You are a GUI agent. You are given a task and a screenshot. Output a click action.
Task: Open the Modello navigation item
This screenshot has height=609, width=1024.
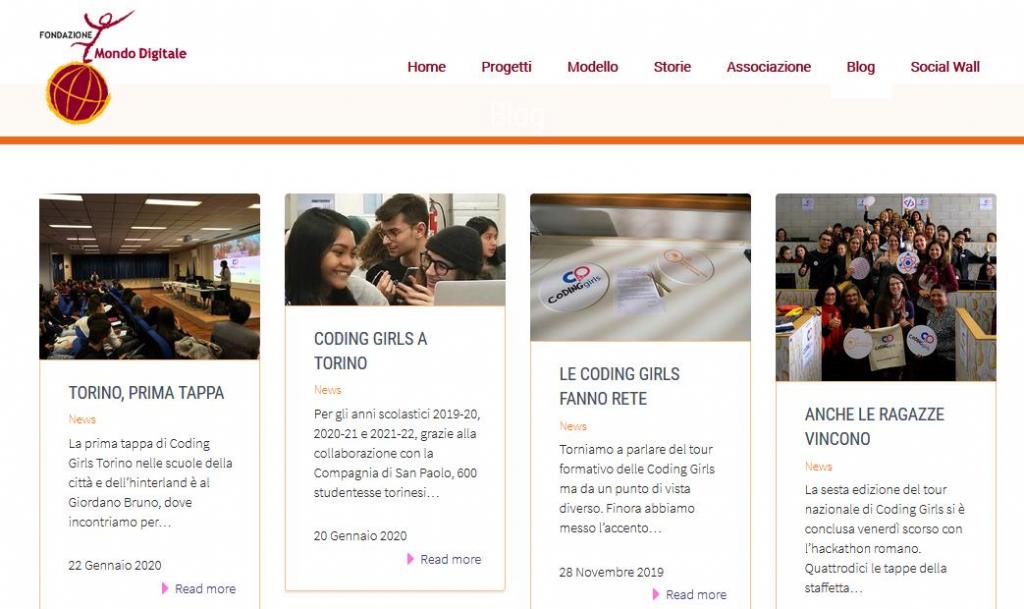tap(592, 67)
